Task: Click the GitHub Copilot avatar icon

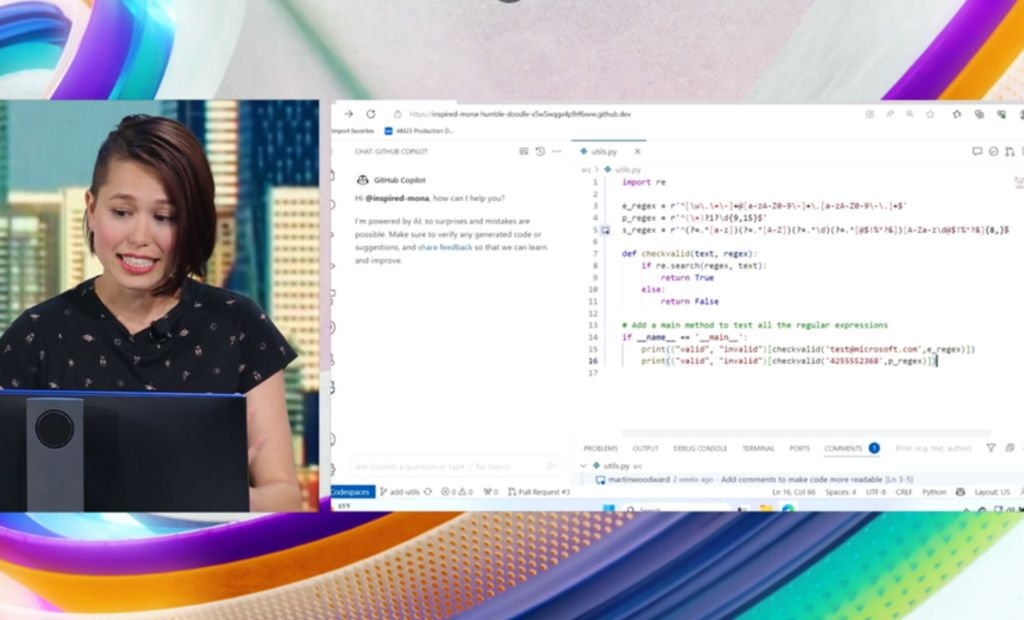Action: click(x=362, y=180)
